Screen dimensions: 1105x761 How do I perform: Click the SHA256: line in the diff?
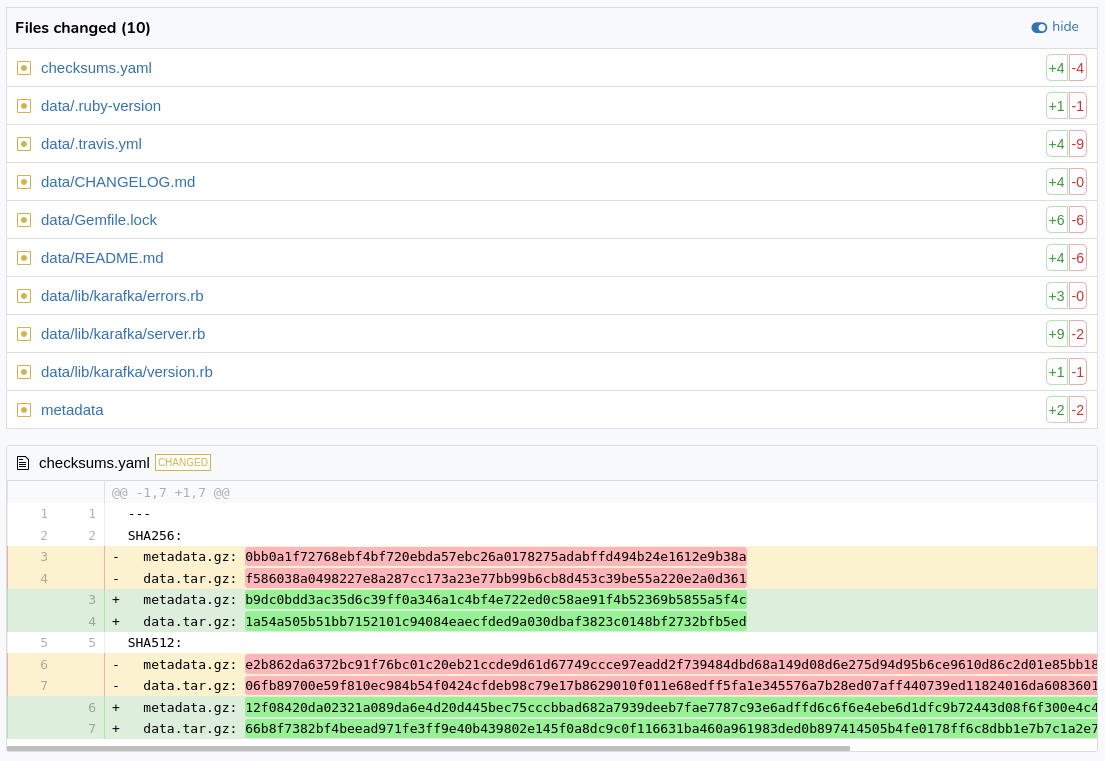tap(154, 536)
